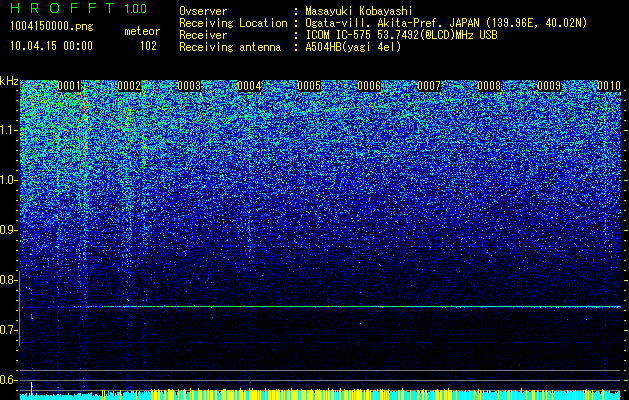Click the 0.8 kHz axis tick label
The width and height of the screenshot is (629, 400).
click(x=8, y=280)
